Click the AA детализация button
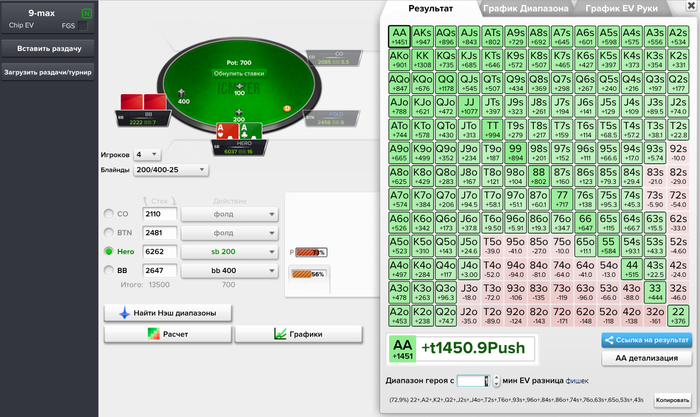The image size is (700, 417). coord(646,358)
